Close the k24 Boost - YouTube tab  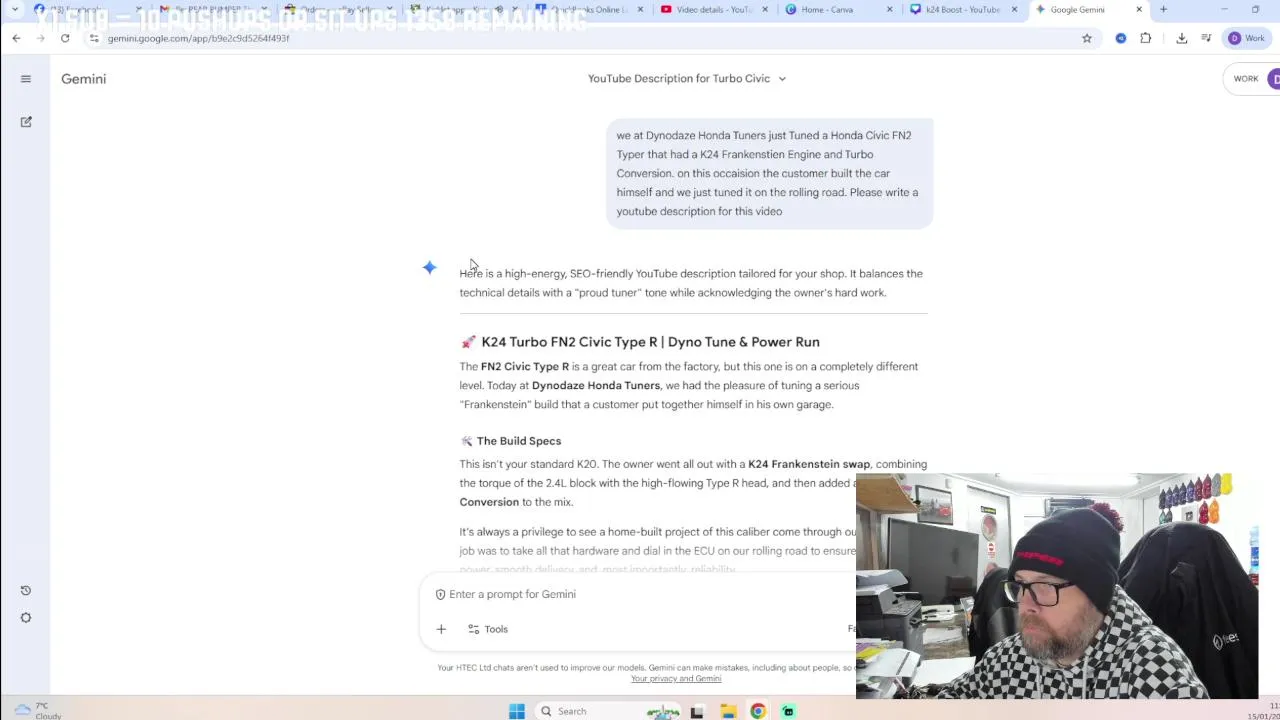(1015, 9)
